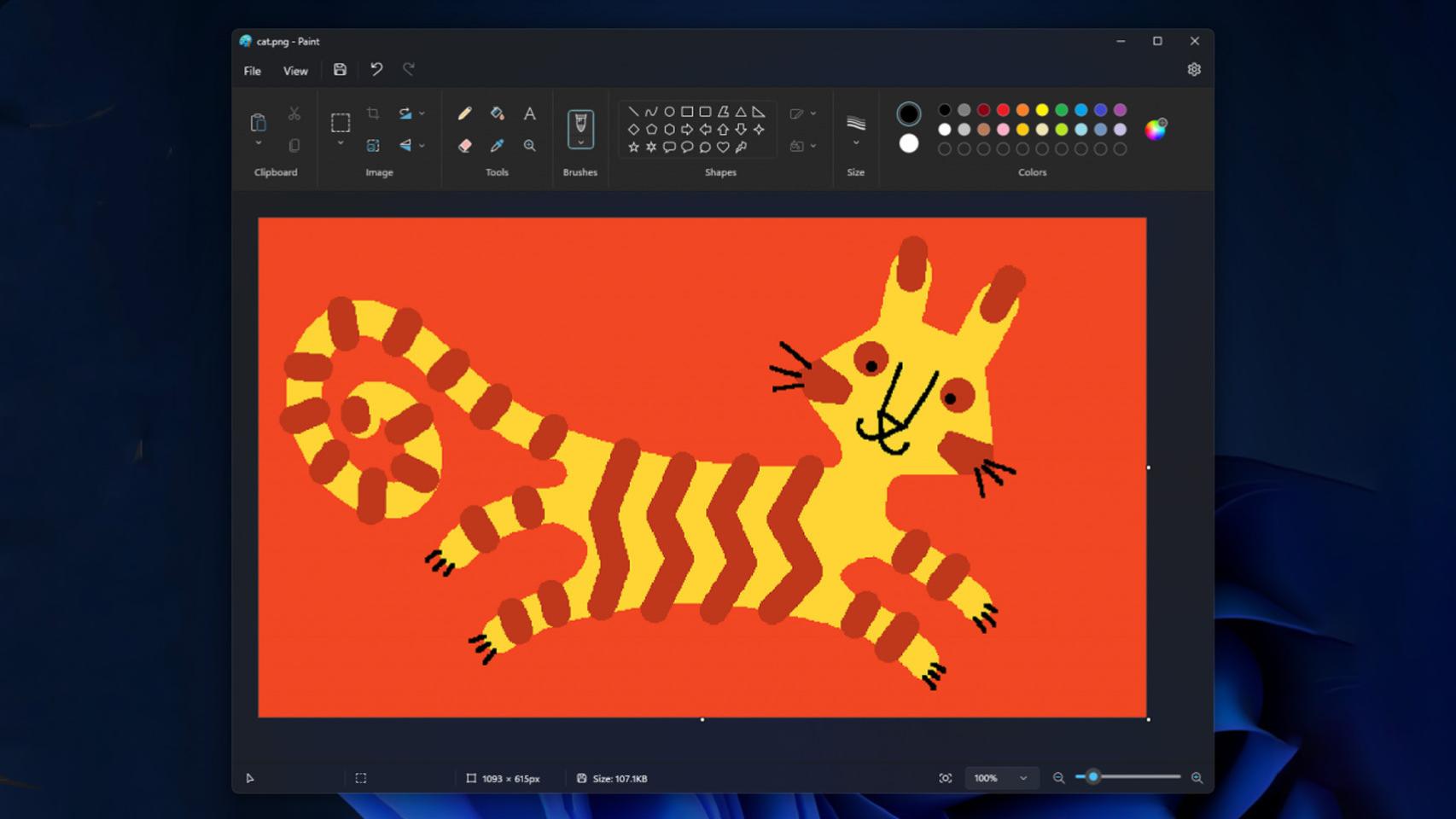This screenshot has height=819, width=1456.
Task: Expand the Selection options arrow
Action: 340,144
